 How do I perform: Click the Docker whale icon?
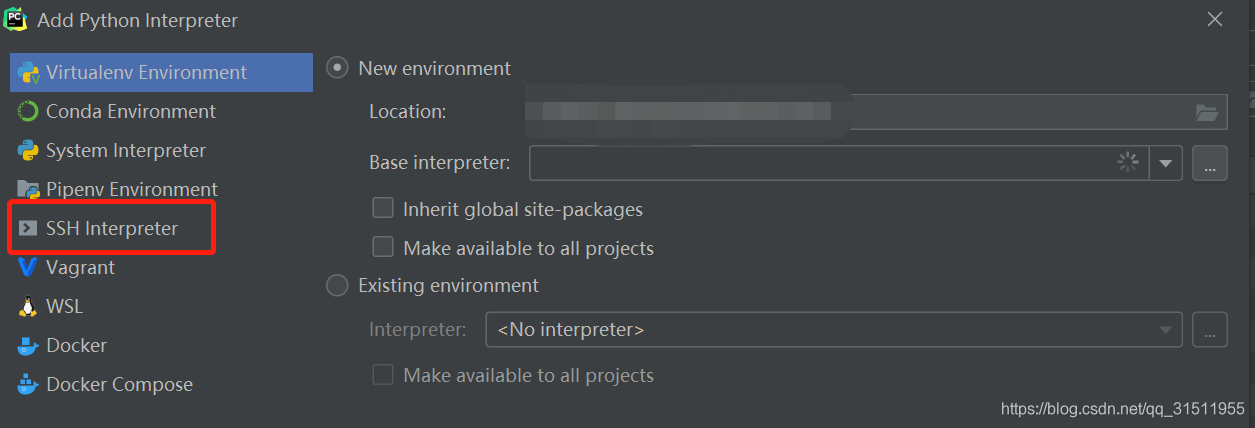click(28, 346)
